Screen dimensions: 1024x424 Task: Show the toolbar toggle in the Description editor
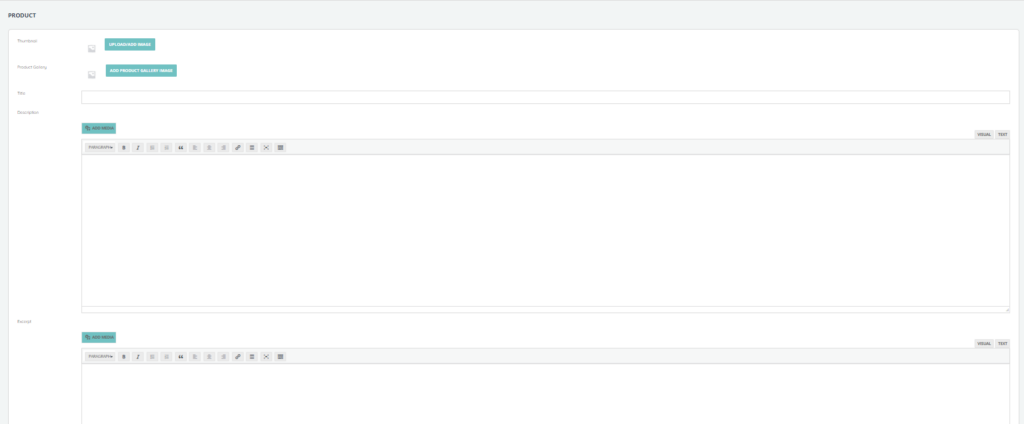tap(280, 147)
